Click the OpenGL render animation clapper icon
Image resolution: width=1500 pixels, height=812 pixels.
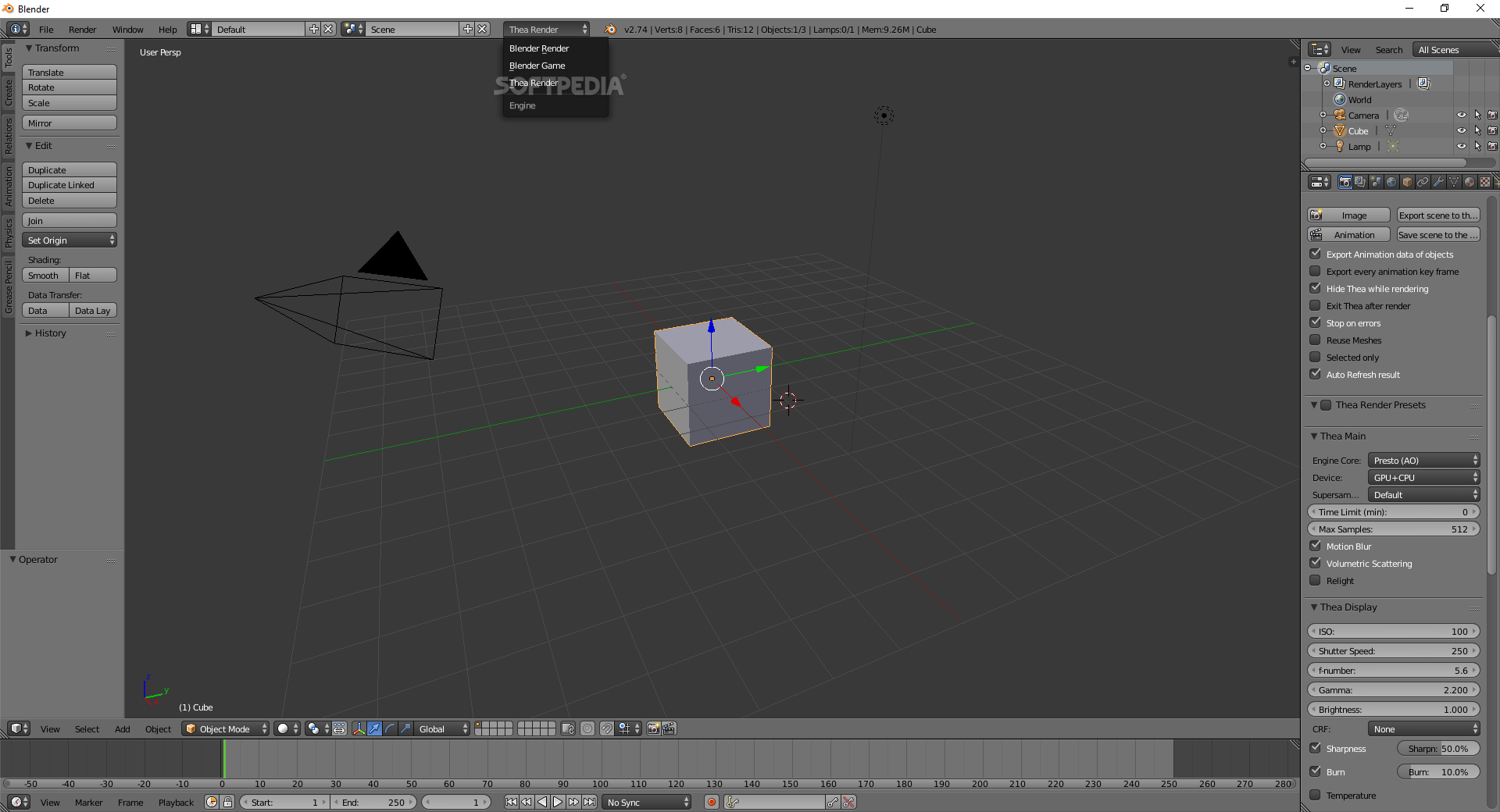pos(669,728)
